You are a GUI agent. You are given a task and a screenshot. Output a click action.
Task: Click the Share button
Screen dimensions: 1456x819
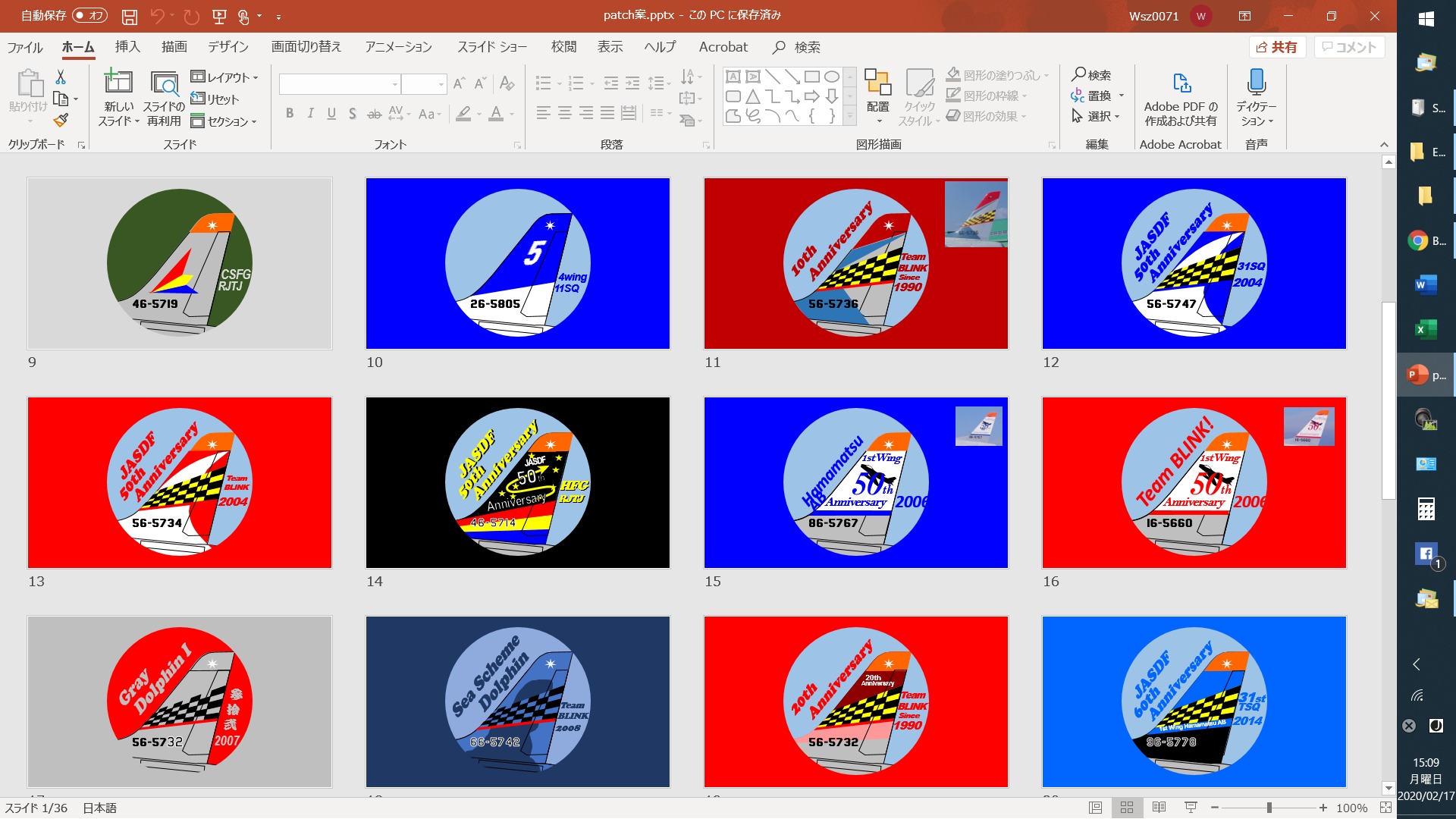point(1277,47)
